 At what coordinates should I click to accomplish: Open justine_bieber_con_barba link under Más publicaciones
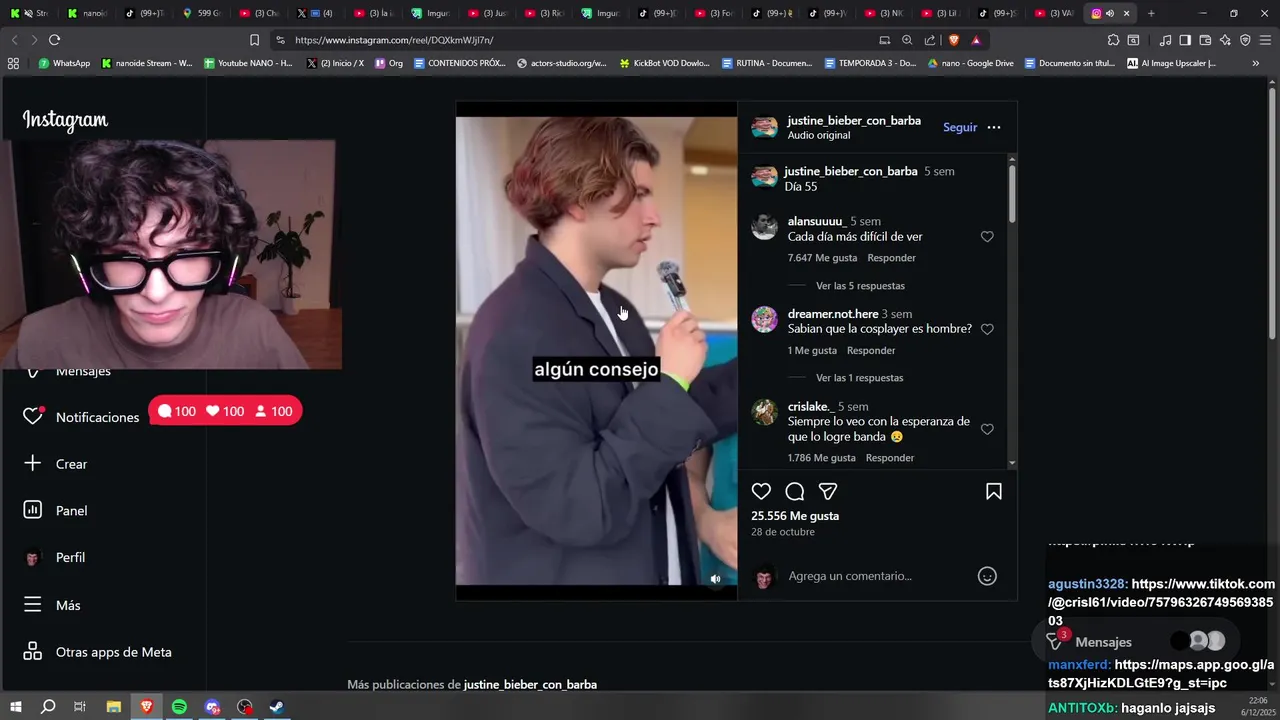(x=530, y=685)
